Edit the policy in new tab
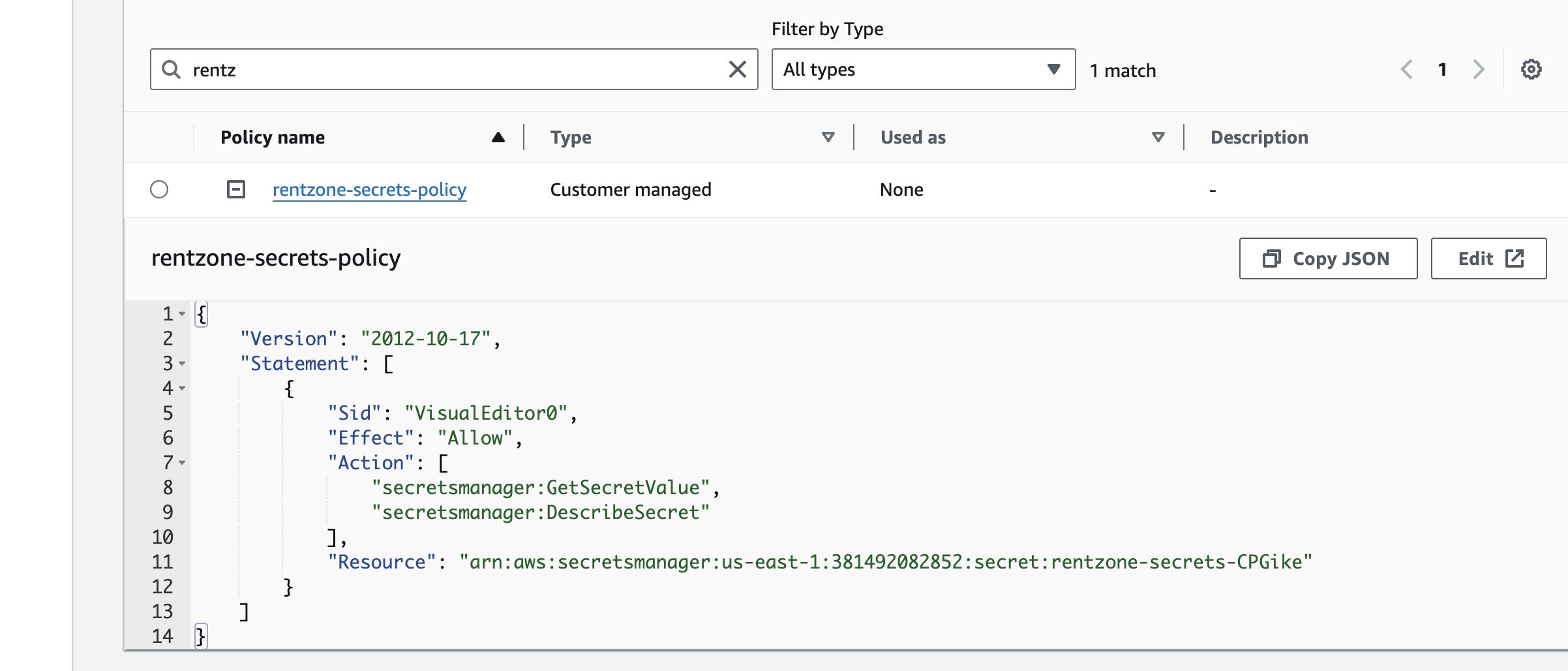Screen dimensions: 1568x671 [x=1488, y=258]
